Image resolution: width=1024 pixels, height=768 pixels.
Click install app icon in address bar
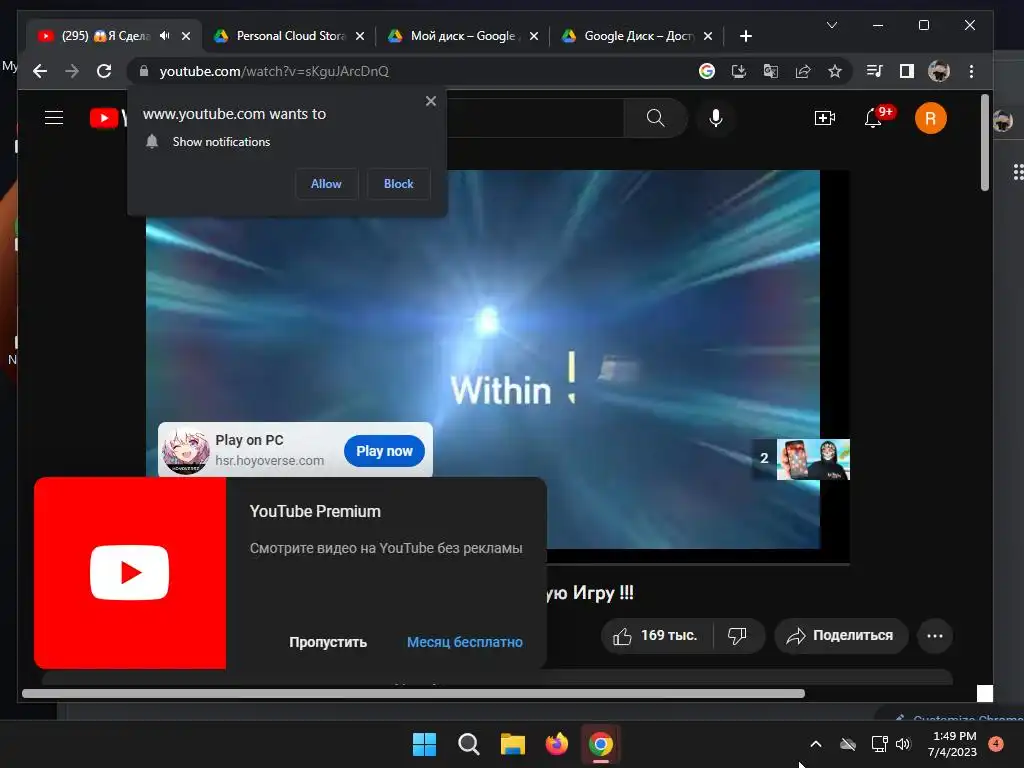(x=739, y=71)
